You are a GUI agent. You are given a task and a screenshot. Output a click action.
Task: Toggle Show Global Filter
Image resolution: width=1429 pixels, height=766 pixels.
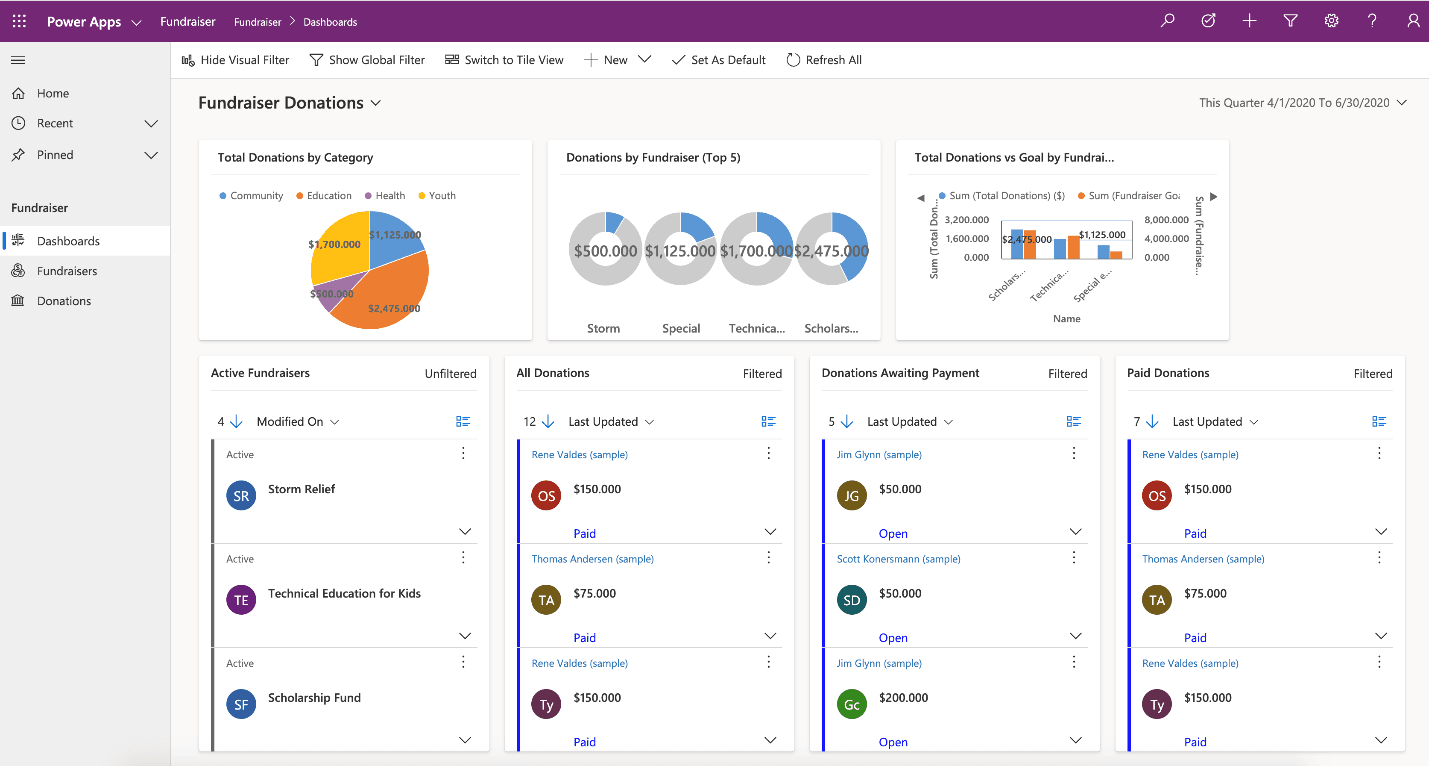(x=367, y=60)
